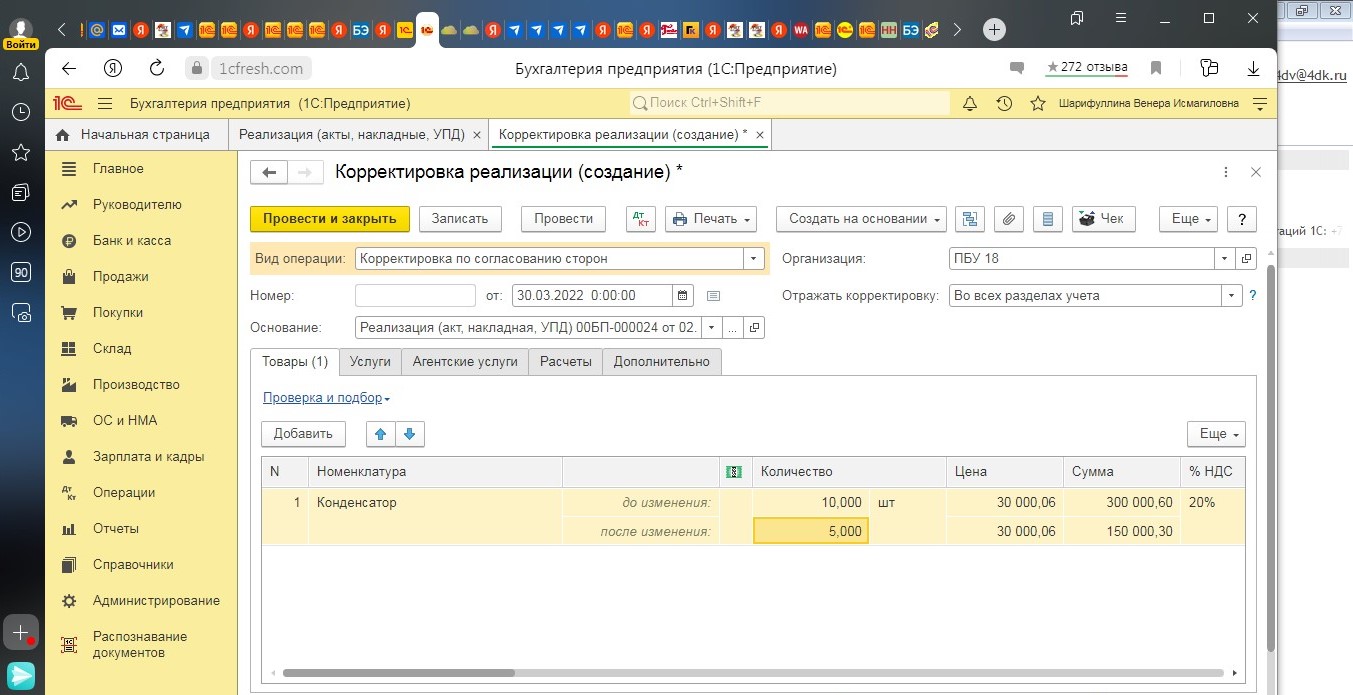
Task: Open the amount settings icon in table header
Action: pos(735,472)
